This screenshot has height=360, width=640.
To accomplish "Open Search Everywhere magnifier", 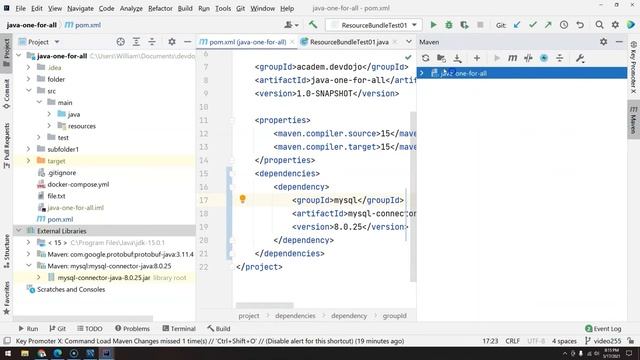I will coord(599,25).
